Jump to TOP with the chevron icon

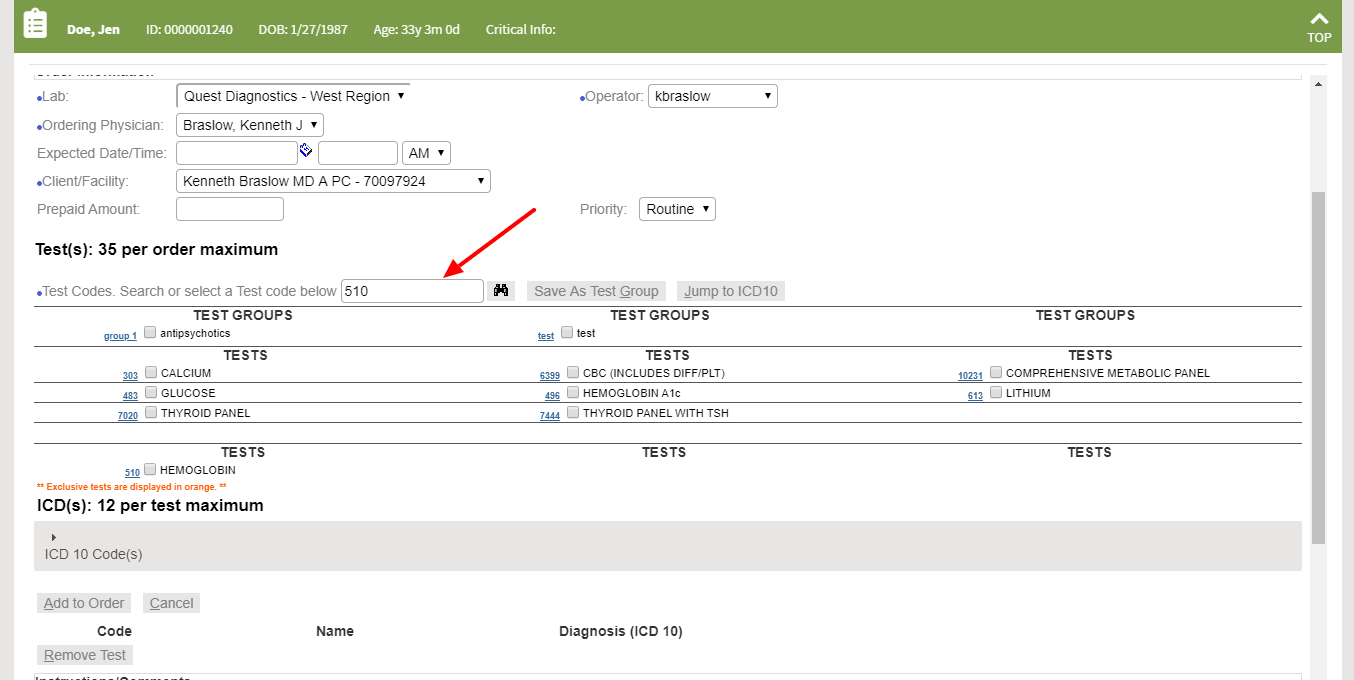point(1319,27)
